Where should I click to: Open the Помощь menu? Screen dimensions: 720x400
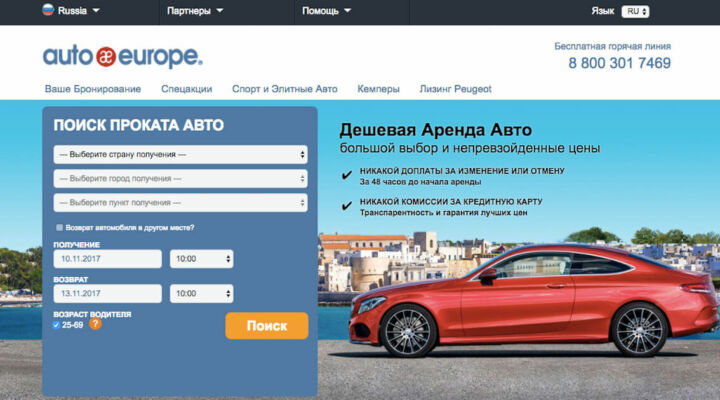coord(327,12)
